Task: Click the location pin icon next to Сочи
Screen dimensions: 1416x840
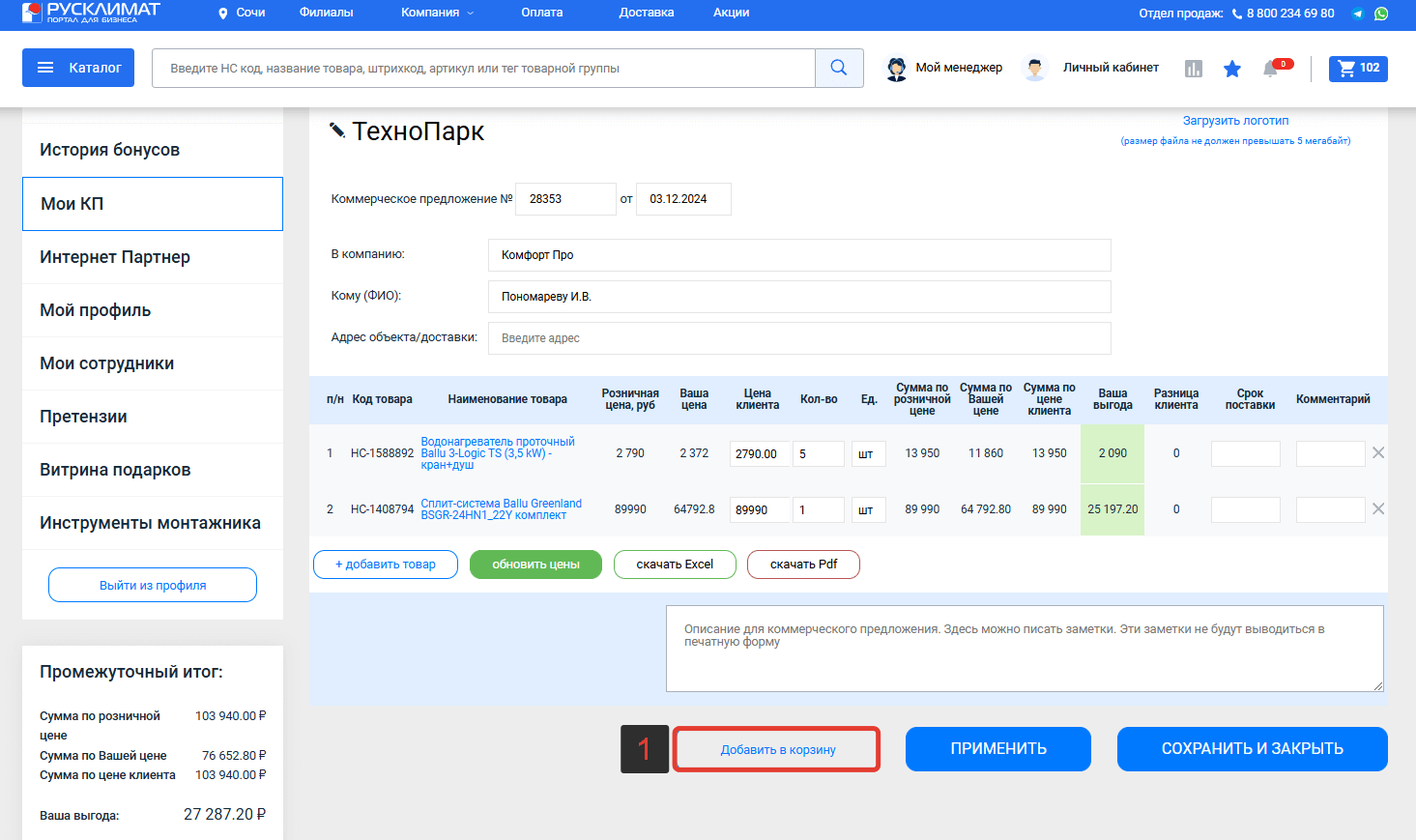Action: coord(223,14)
